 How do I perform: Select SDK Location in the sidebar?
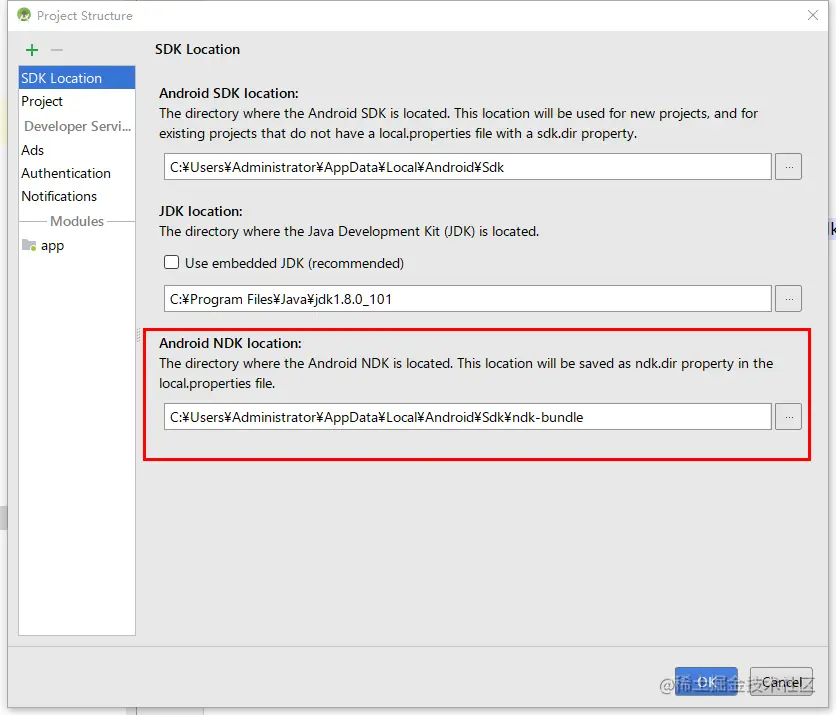pyautogui.click(x=62, y=78)
